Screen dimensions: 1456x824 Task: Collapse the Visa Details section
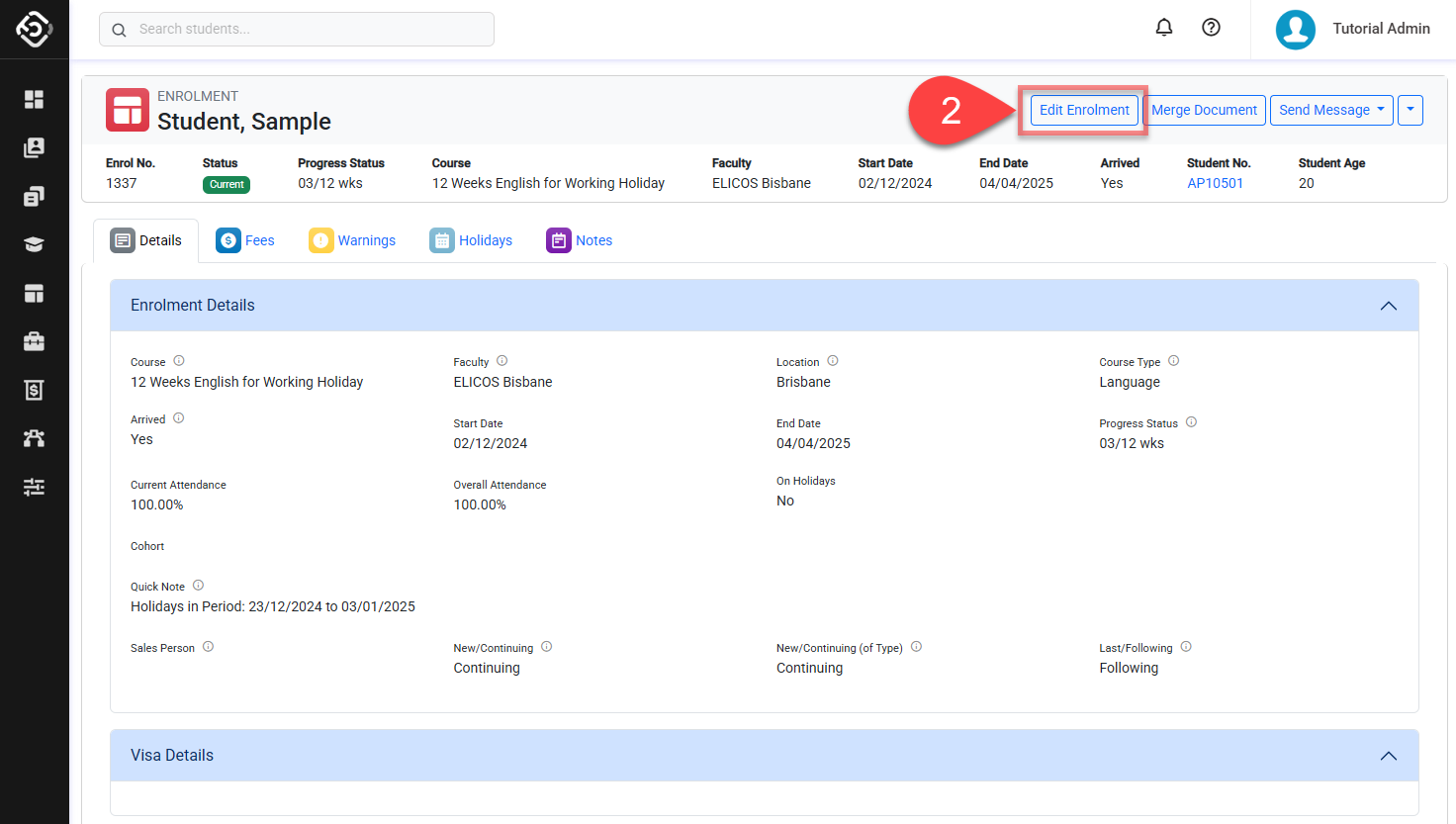pyautogui.click(x=1388, y=756)
